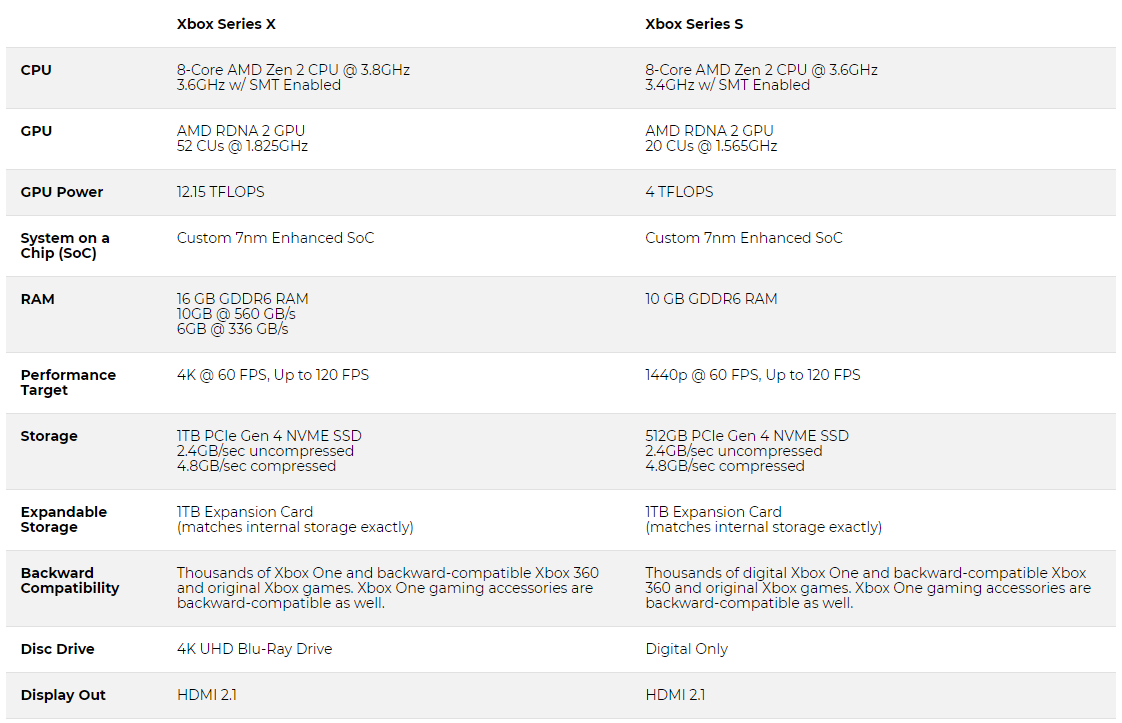Click the System on a Chip row label
Screen dimensions: 1122x723
coord(65,246)
